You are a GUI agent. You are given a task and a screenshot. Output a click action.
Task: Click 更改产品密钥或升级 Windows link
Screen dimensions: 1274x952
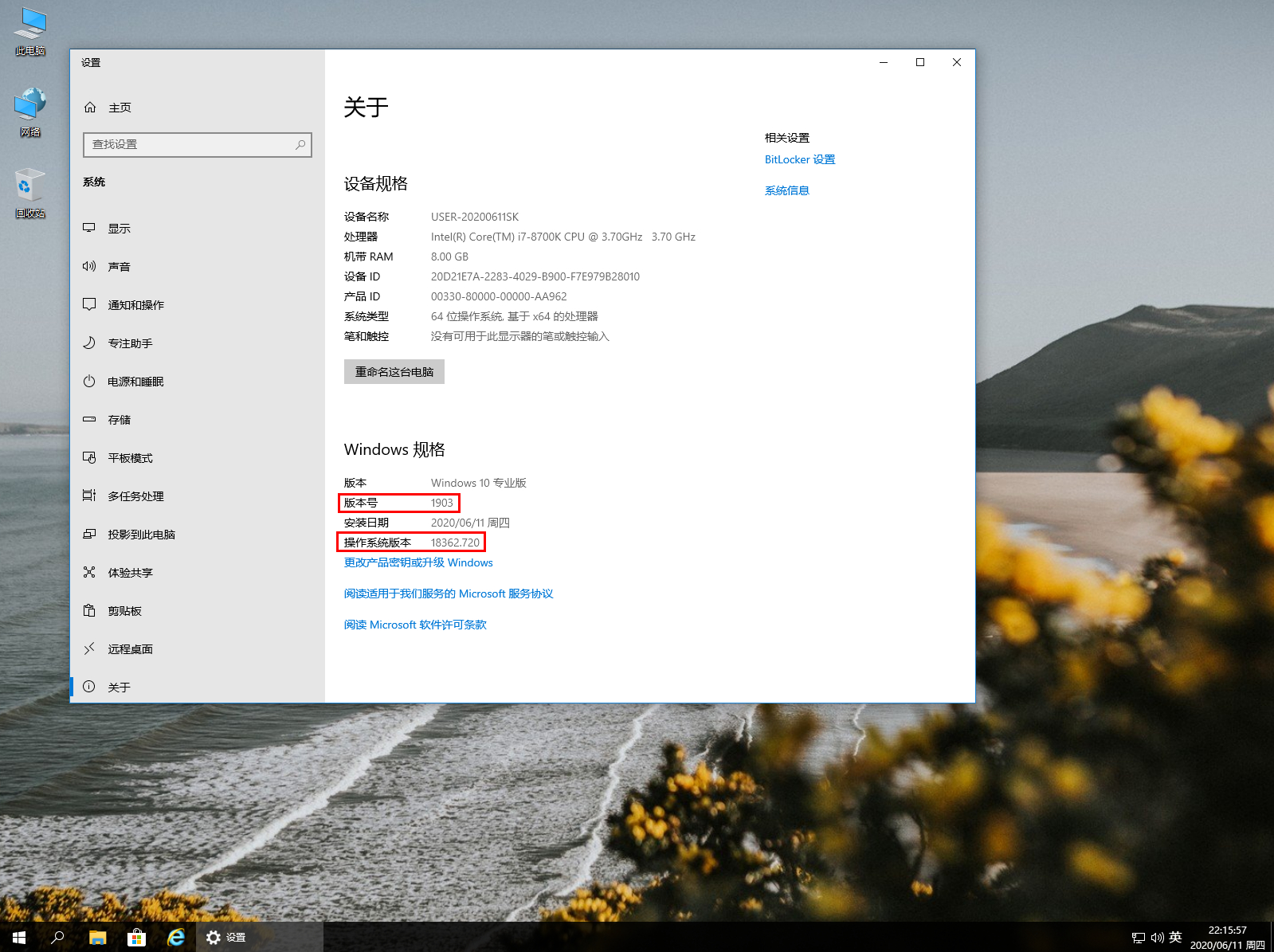(x=418, y=562)
